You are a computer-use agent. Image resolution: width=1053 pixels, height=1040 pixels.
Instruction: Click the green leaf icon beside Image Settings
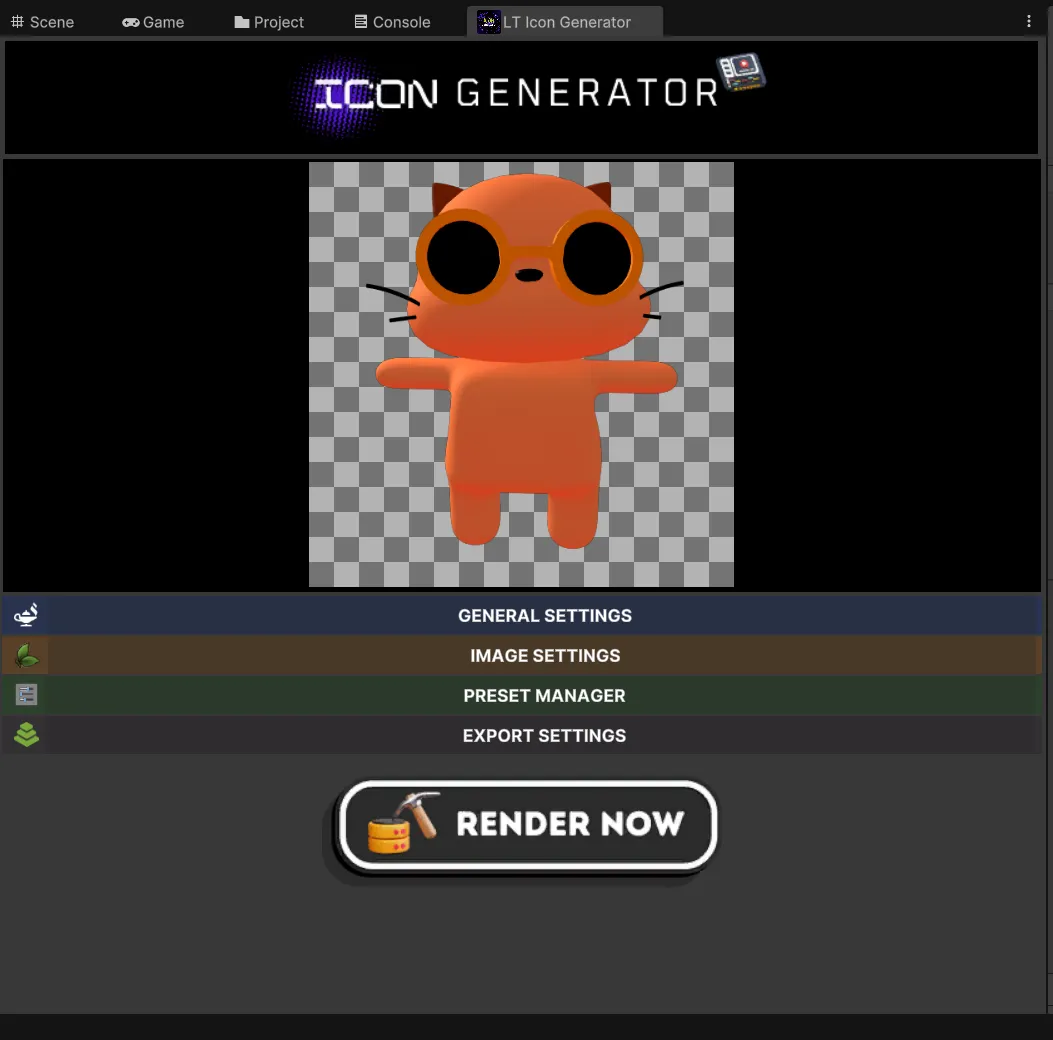(25, 655)
